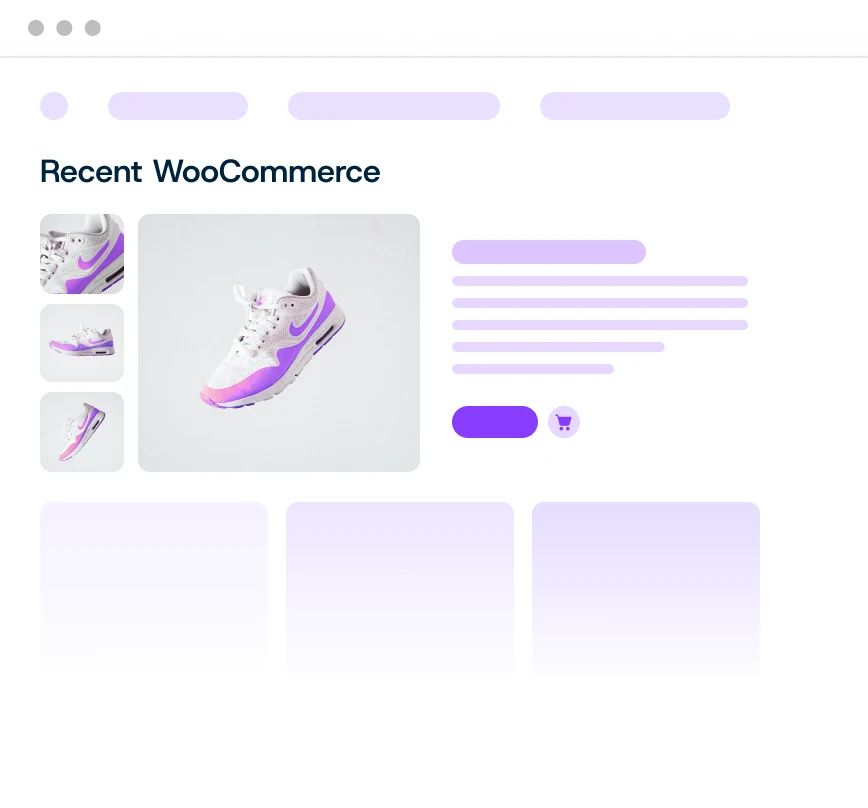This screenshot has height=808, width=868.
Task: Click the third gray window control dot
Action: pos(92,28)
